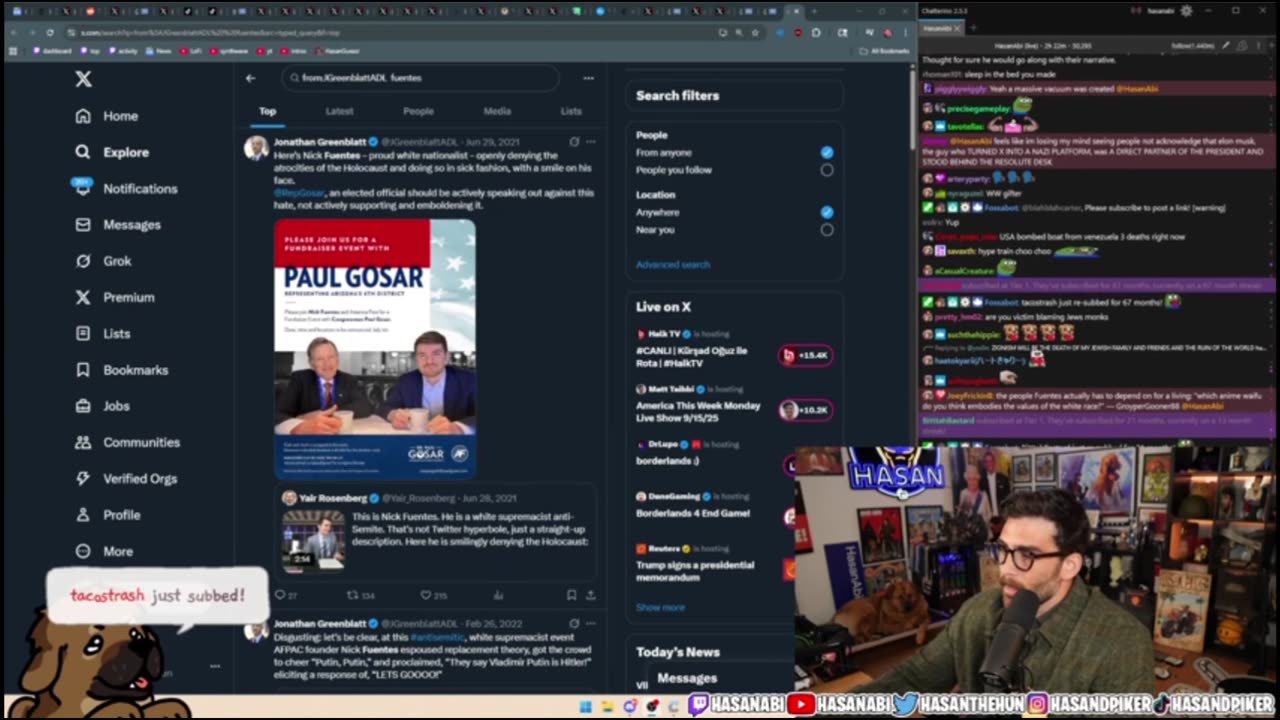Open search options three-dot menu
Viewport: 1280px width, 720px height.
(x=588, y=78)
